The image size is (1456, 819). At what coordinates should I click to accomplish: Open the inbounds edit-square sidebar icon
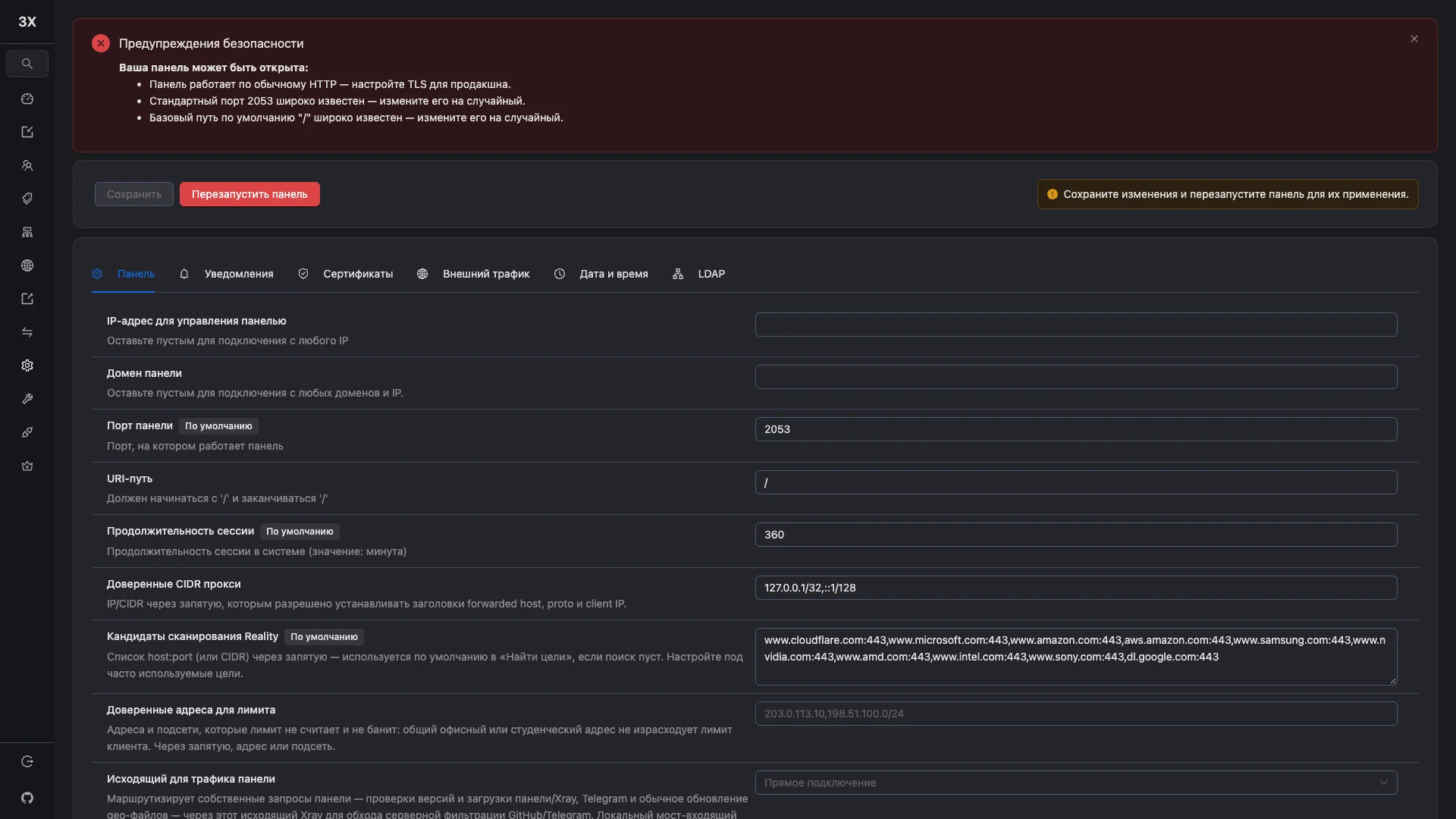click(27, 132)
